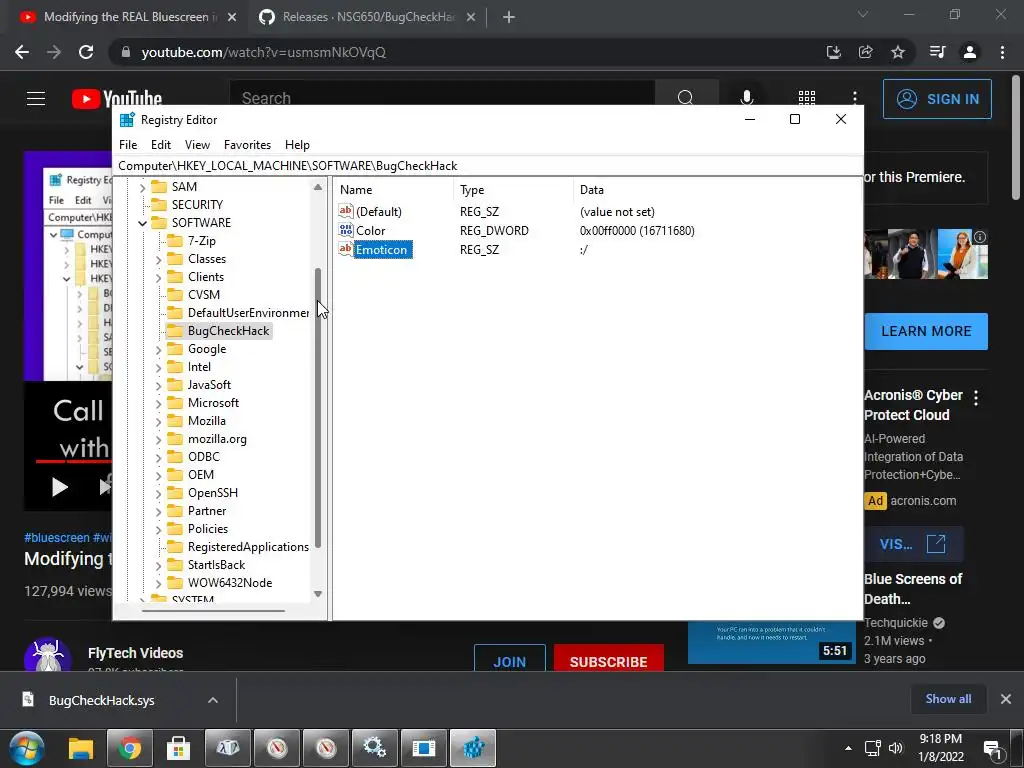
Task: Click the SIGN IN button
Action: [937, 99]
